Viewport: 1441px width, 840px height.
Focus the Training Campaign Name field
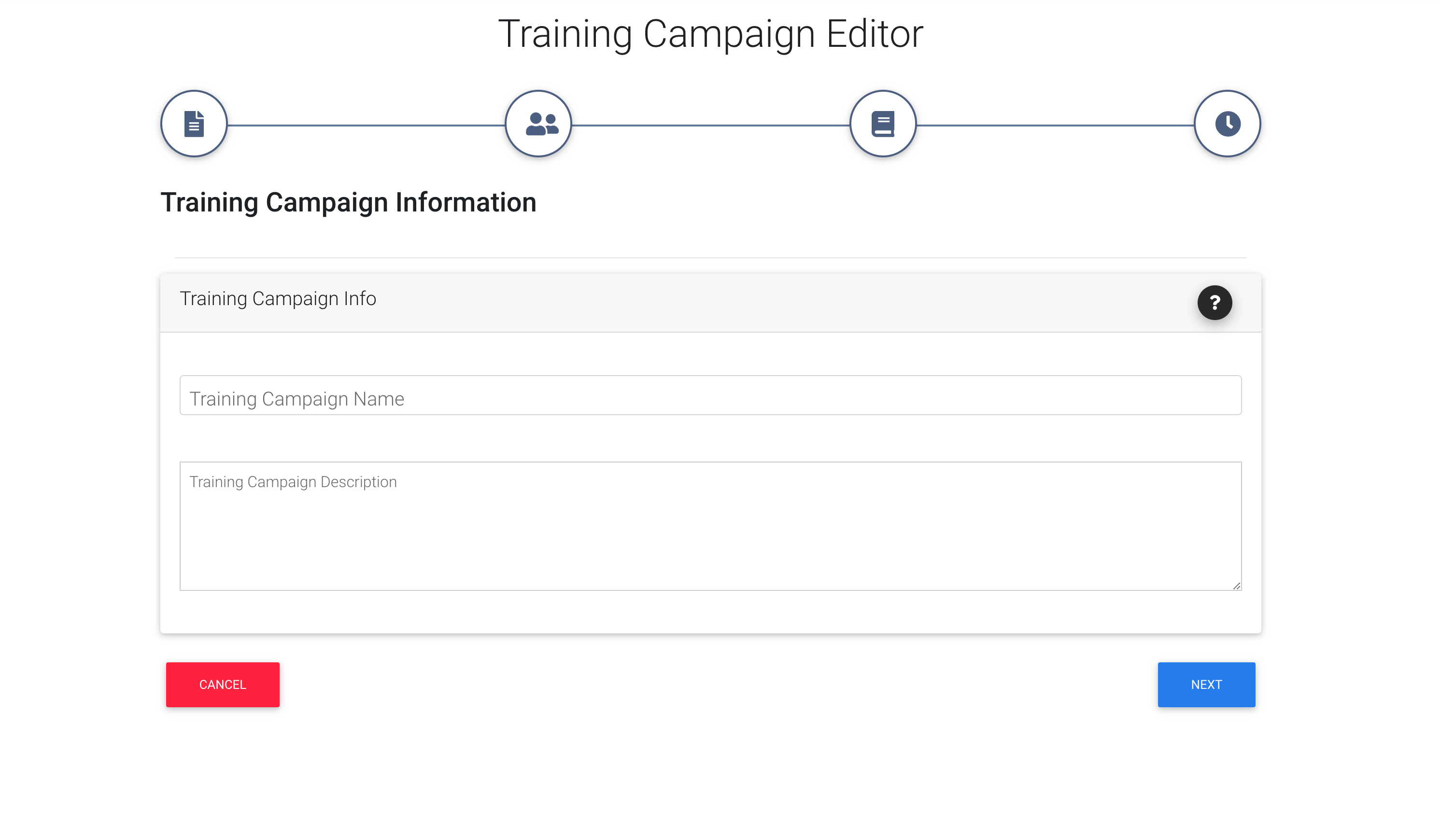(711, 395)
